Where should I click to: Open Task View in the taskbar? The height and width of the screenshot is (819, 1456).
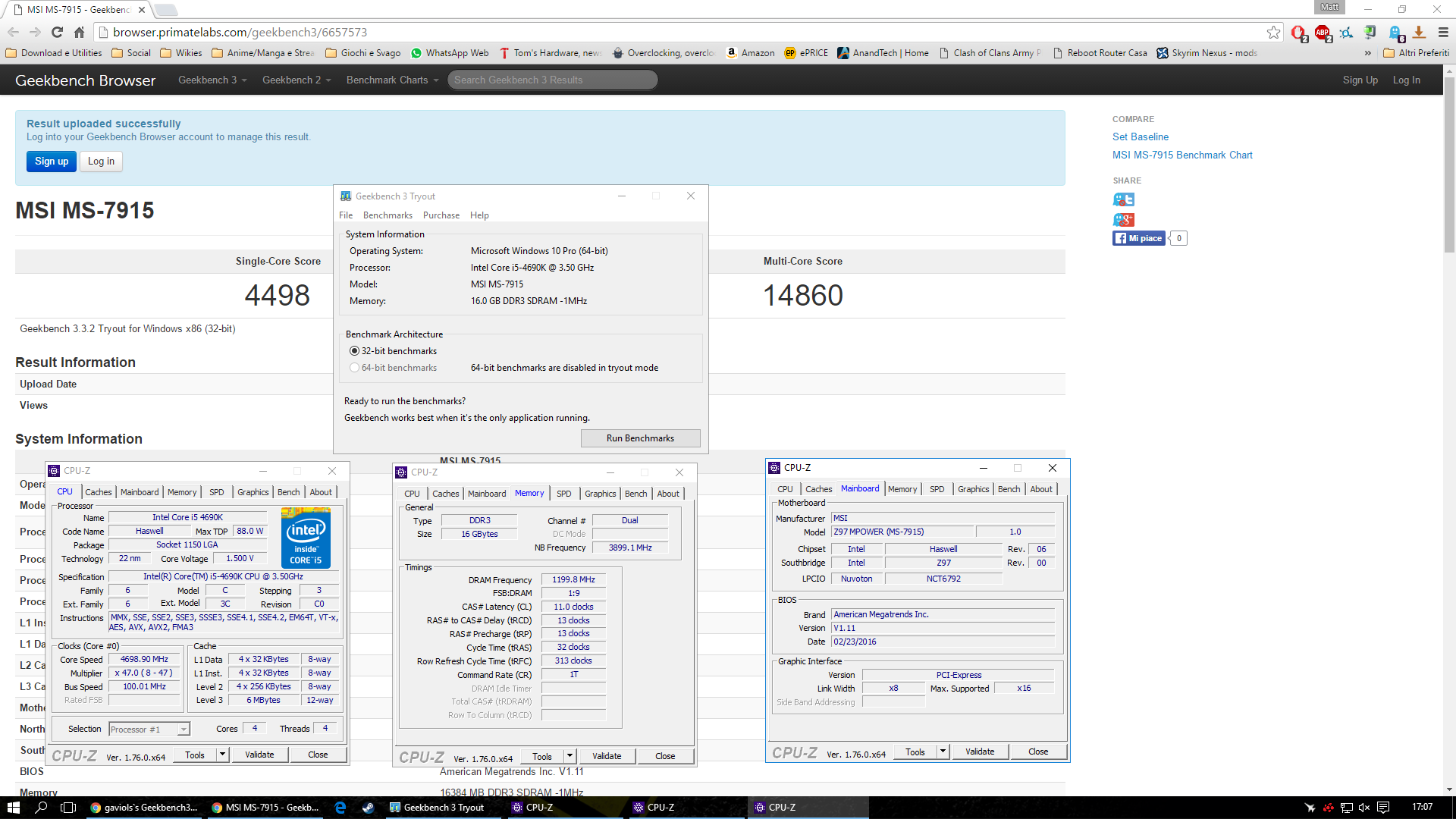coord(68,808)
